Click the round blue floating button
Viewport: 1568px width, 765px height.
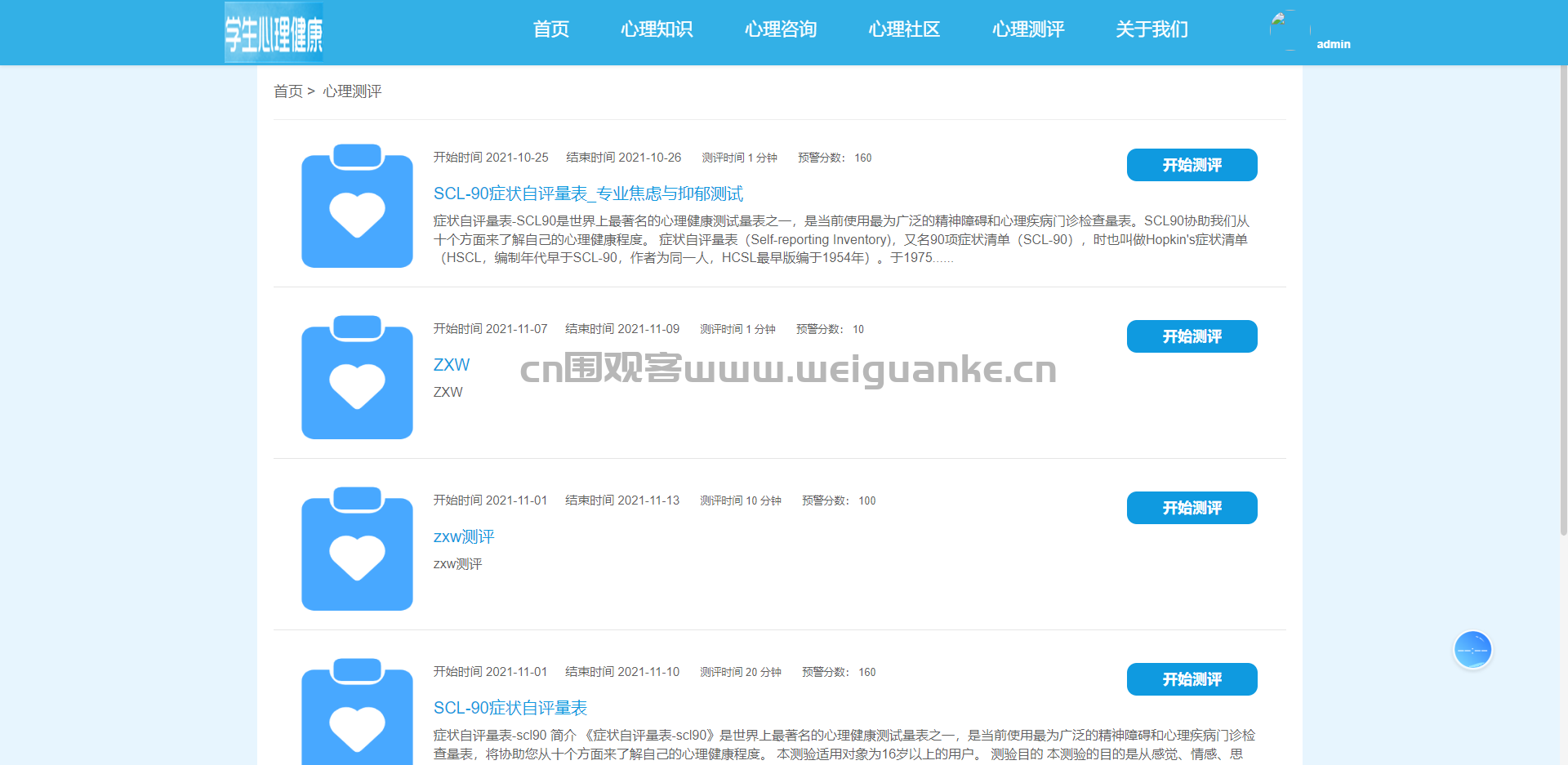(1472, 650)
